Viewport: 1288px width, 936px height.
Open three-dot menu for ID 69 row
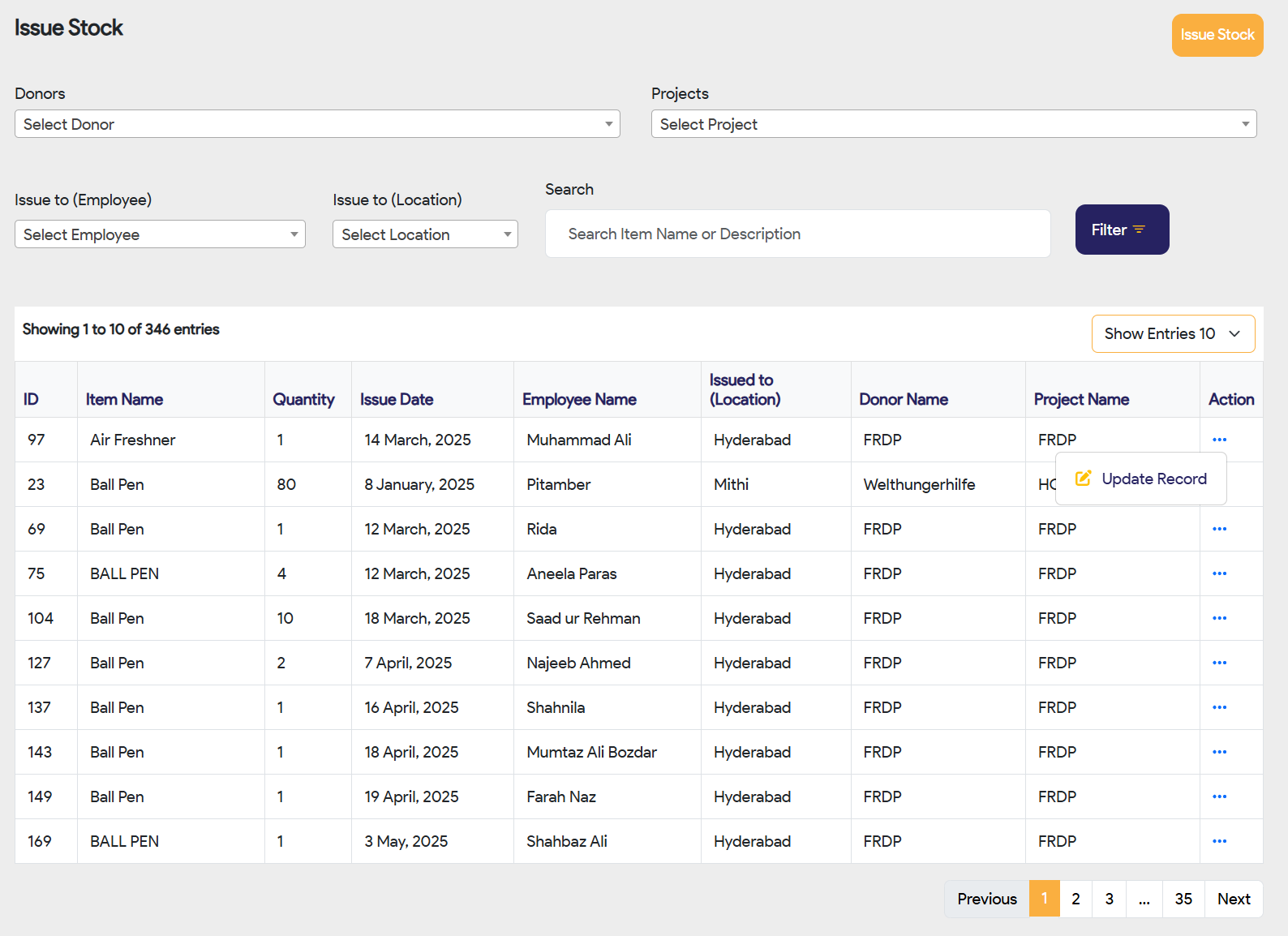pyautogui.click(x=1219, y=529)
